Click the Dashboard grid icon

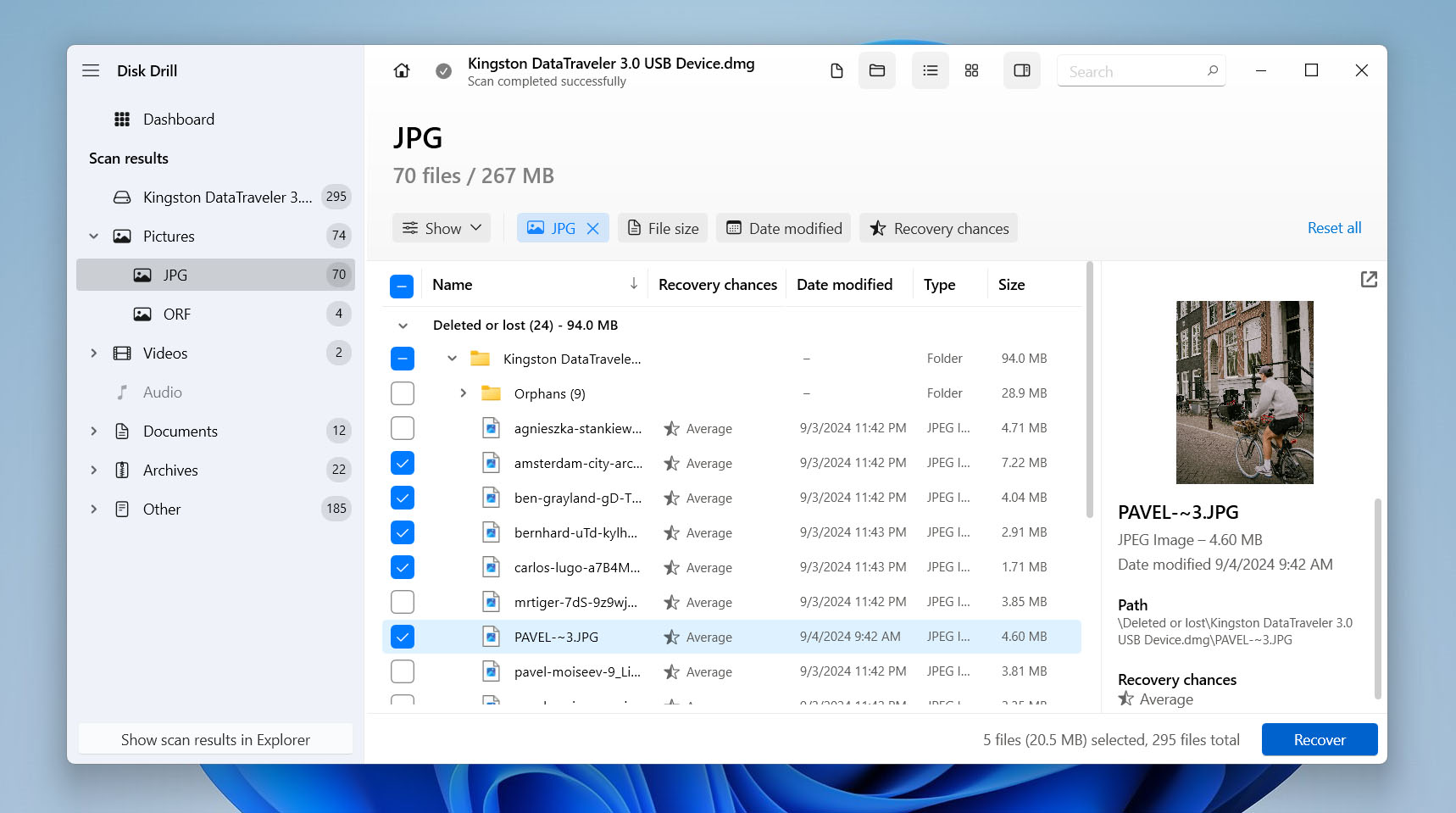tap(122, 120)
